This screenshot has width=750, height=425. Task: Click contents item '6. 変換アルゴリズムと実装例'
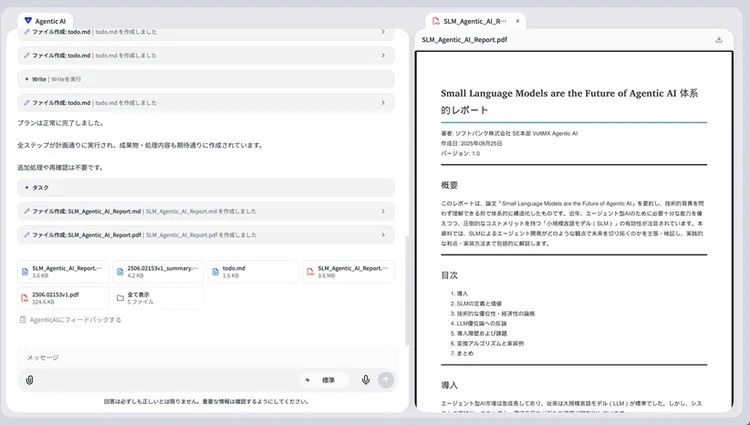coord(487,344)
